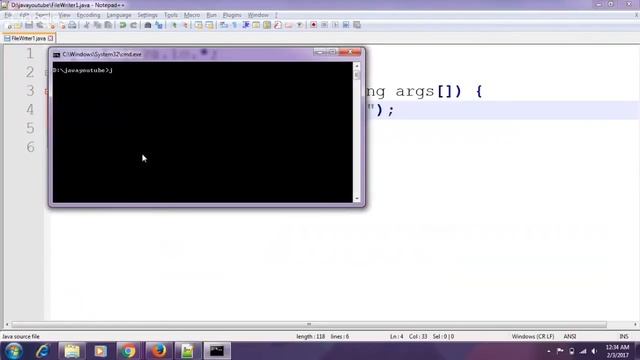Close the FileWriter1.java tab with its X
The image size is (640, 360).
coord(51,38)
